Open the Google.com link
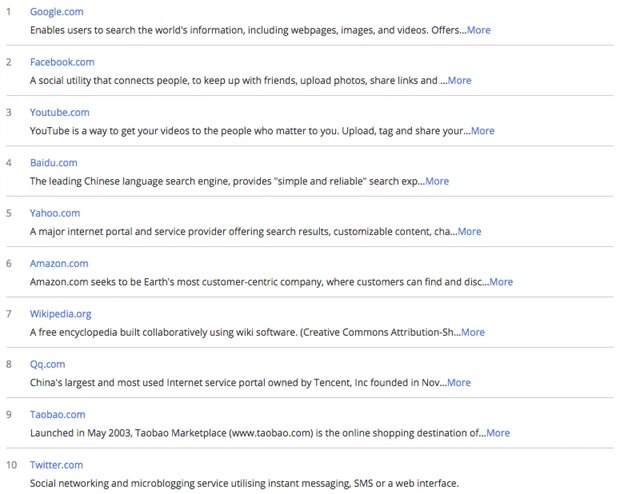 (x=57, y=11)
